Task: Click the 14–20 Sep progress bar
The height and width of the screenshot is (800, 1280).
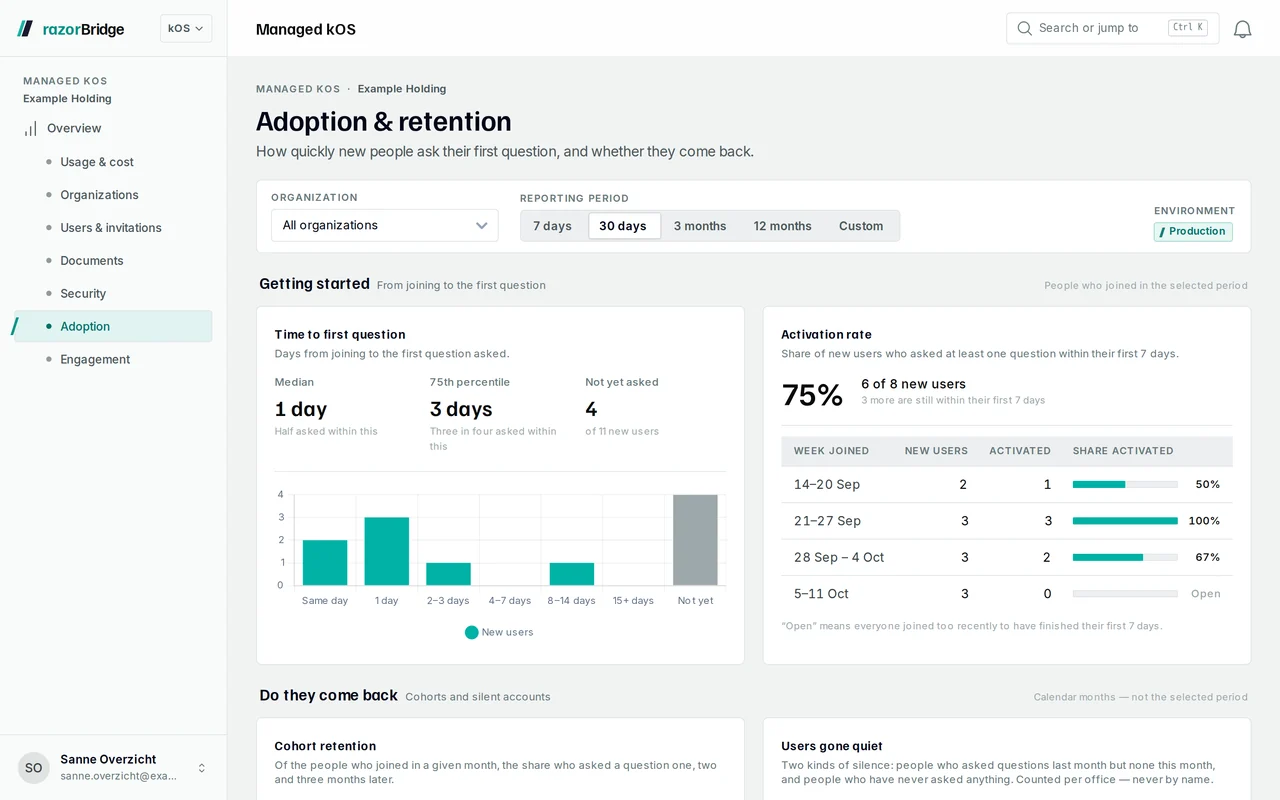Action: click(1125, 484)
